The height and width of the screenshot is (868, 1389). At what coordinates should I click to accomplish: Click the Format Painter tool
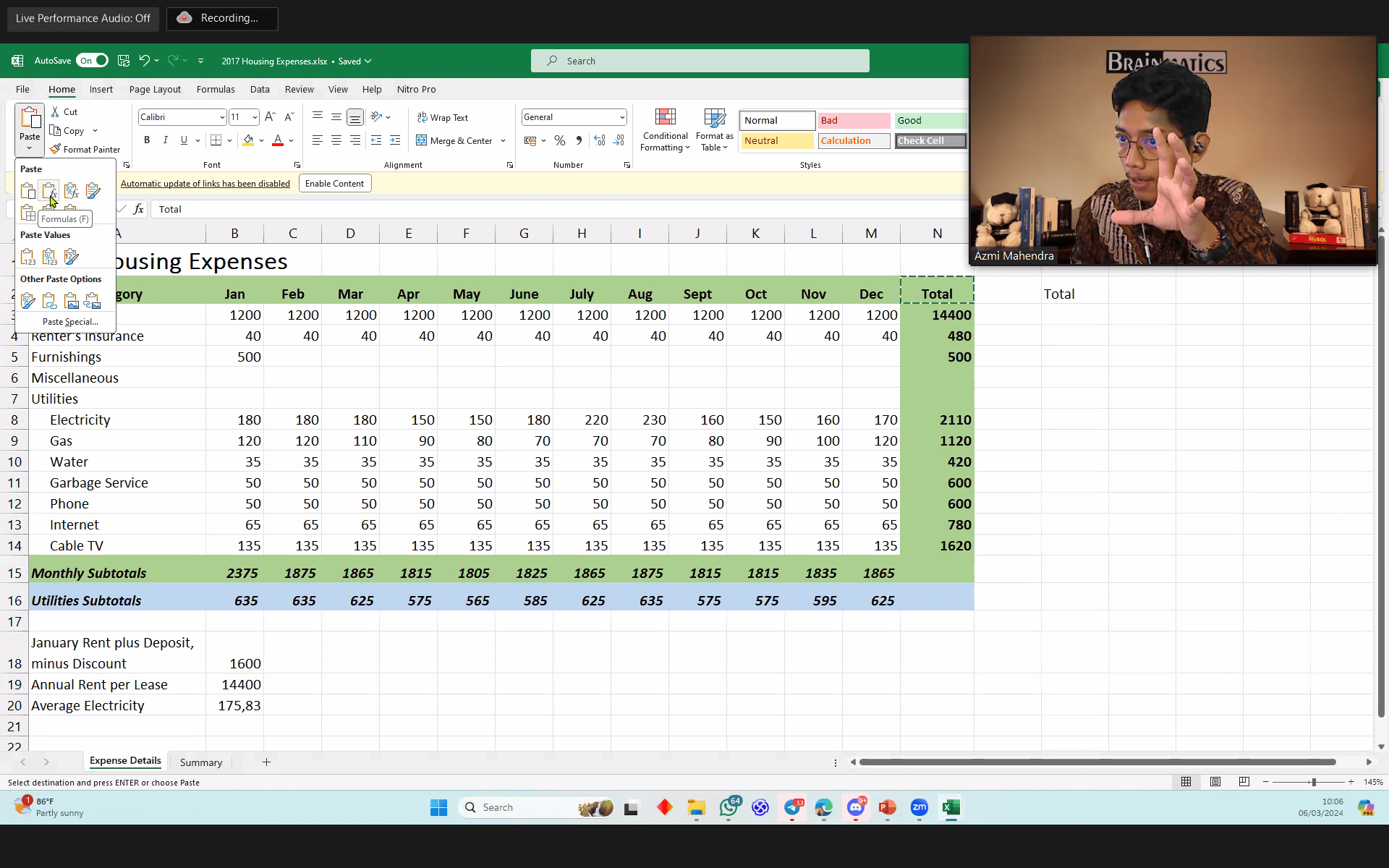[x=85, y=150]
